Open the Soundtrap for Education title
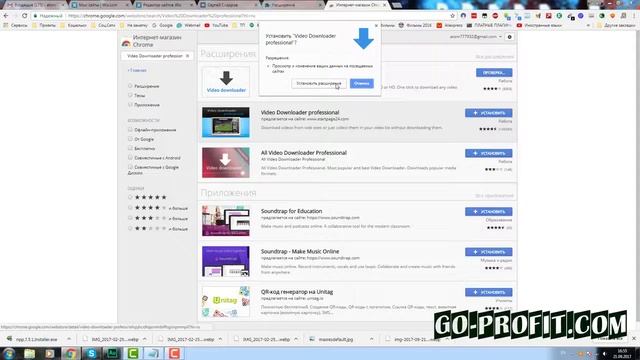 point(291,211)
